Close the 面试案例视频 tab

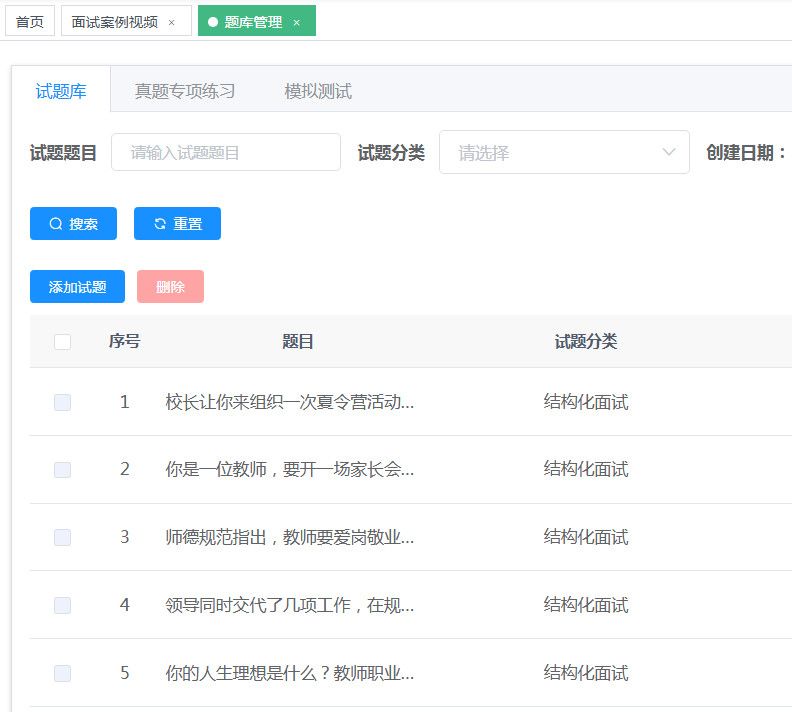pos(172,22)
